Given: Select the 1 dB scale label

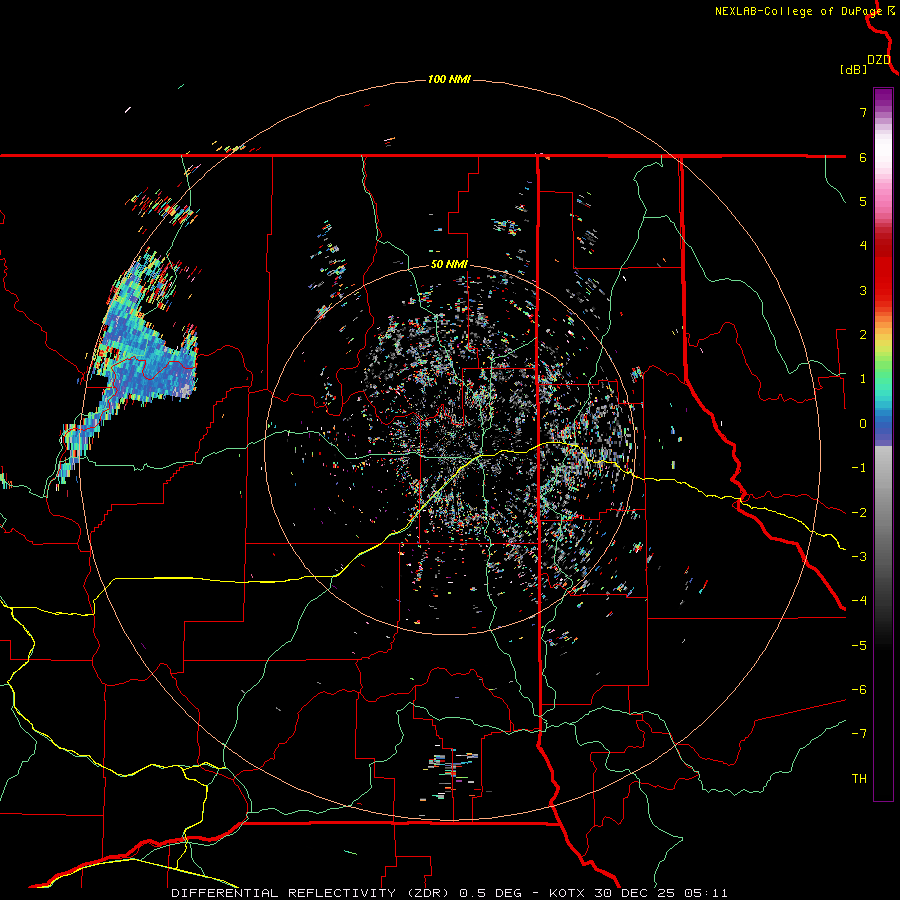Looking at the screenshot, I should tap(863, 379).
